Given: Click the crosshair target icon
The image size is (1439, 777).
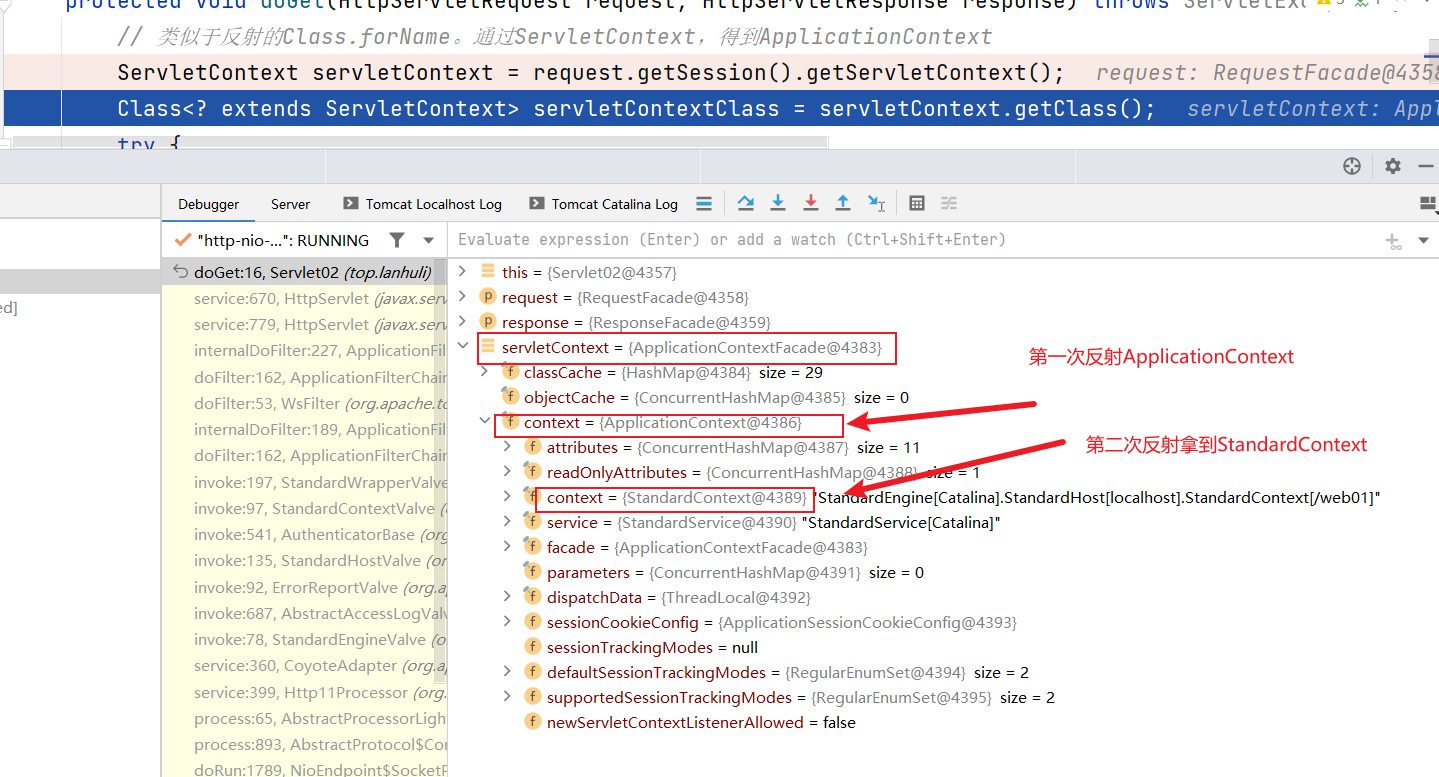Looking at the screenshot, I should point(1352,166).
